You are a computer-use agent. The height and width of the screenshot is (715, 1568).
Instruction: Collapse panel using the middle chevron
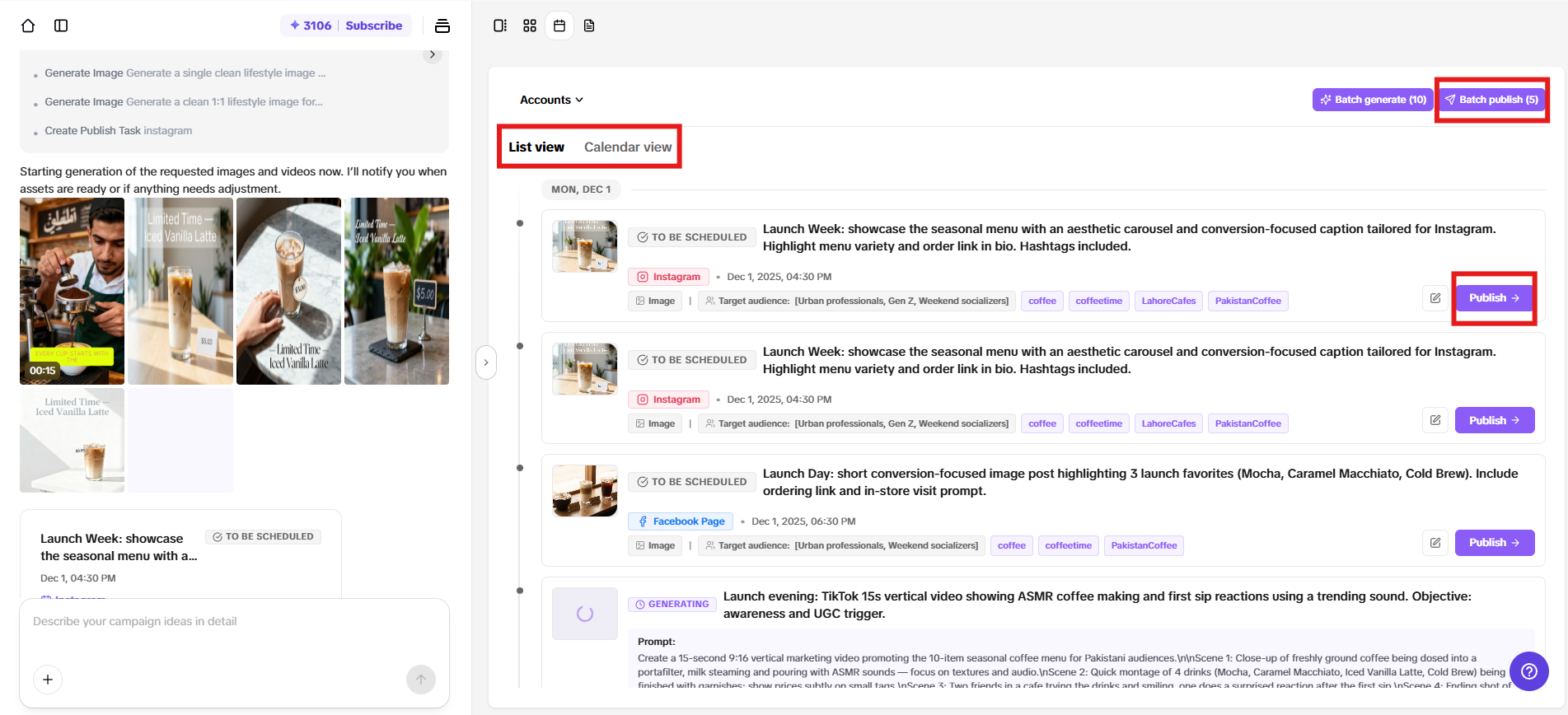coord(486,362)
